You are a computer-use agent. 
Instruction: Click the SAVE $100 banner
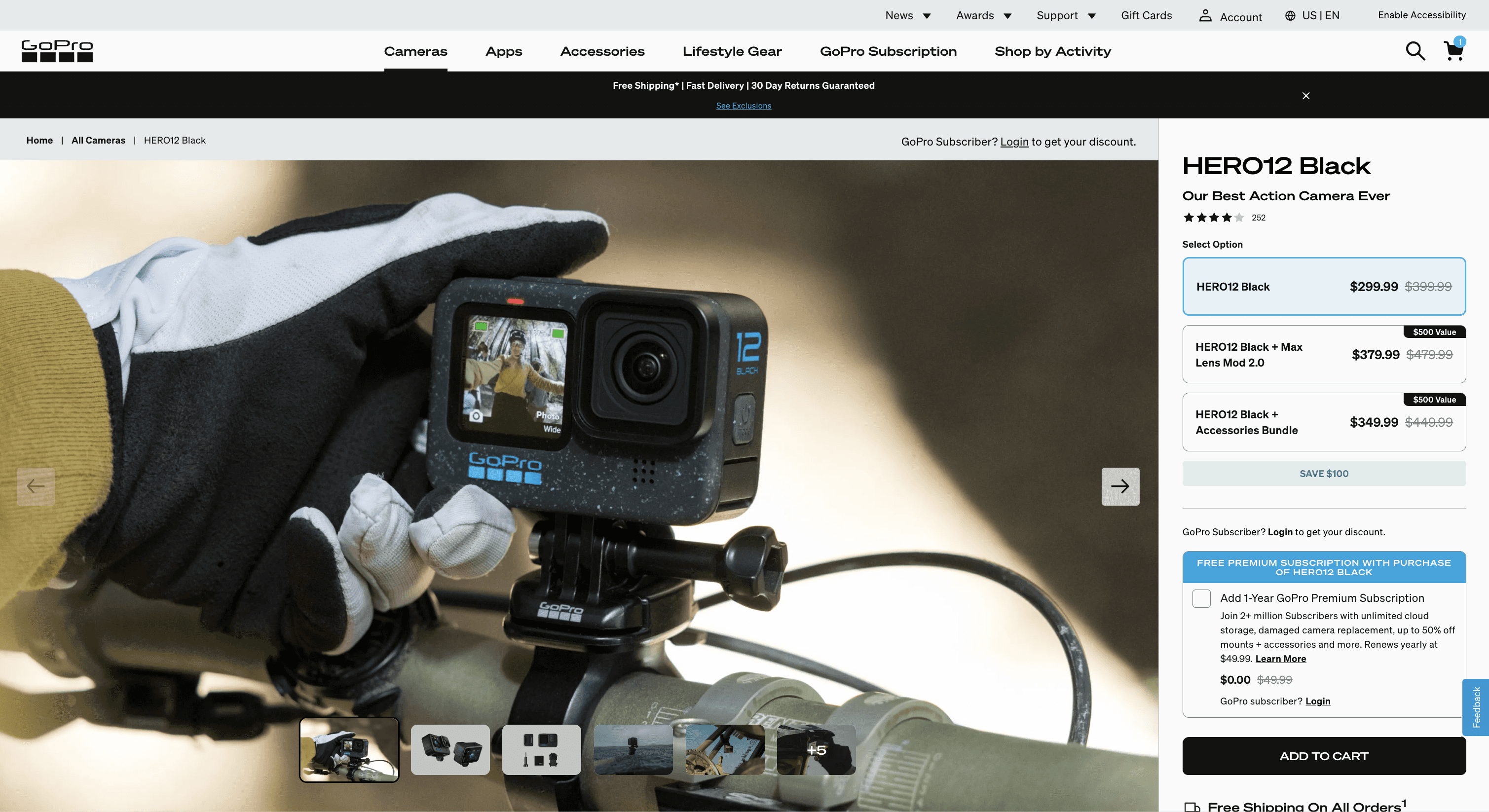1324,473
